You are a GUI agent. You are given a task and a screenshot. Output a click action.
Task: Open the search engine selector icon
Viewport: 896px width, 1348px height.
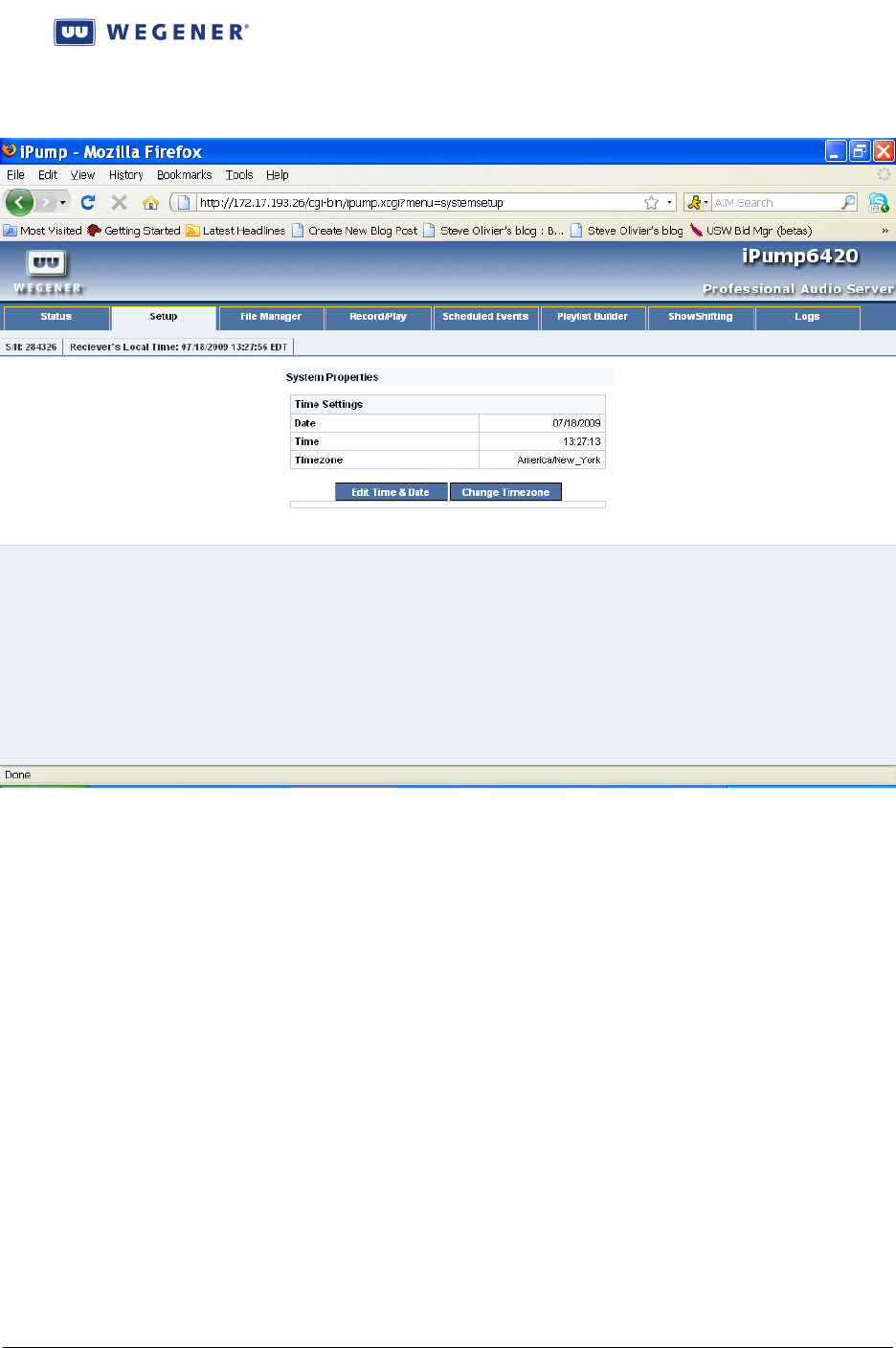point(697,202)
